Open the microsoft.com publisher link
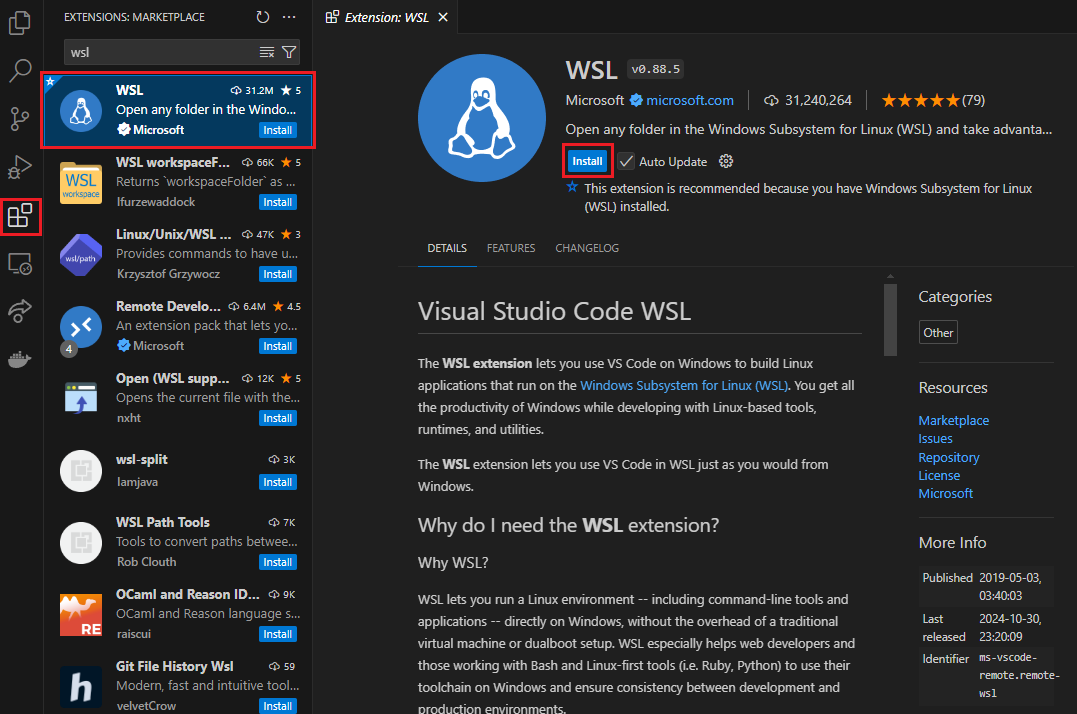The image size is (1077, 714). click(690, 100)
